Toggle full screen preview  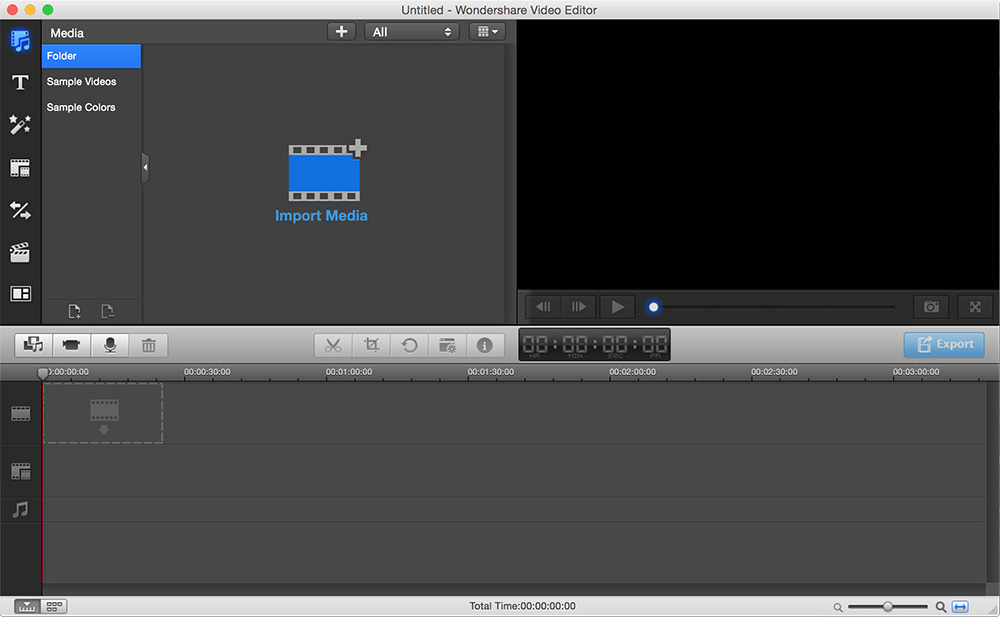tap(975, 307)
